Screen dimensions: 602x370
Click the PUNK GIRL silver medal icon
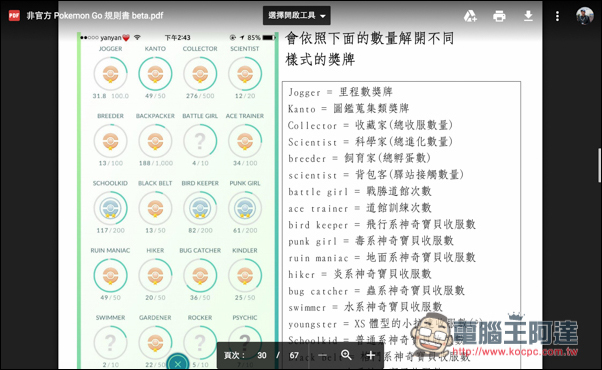245,208
